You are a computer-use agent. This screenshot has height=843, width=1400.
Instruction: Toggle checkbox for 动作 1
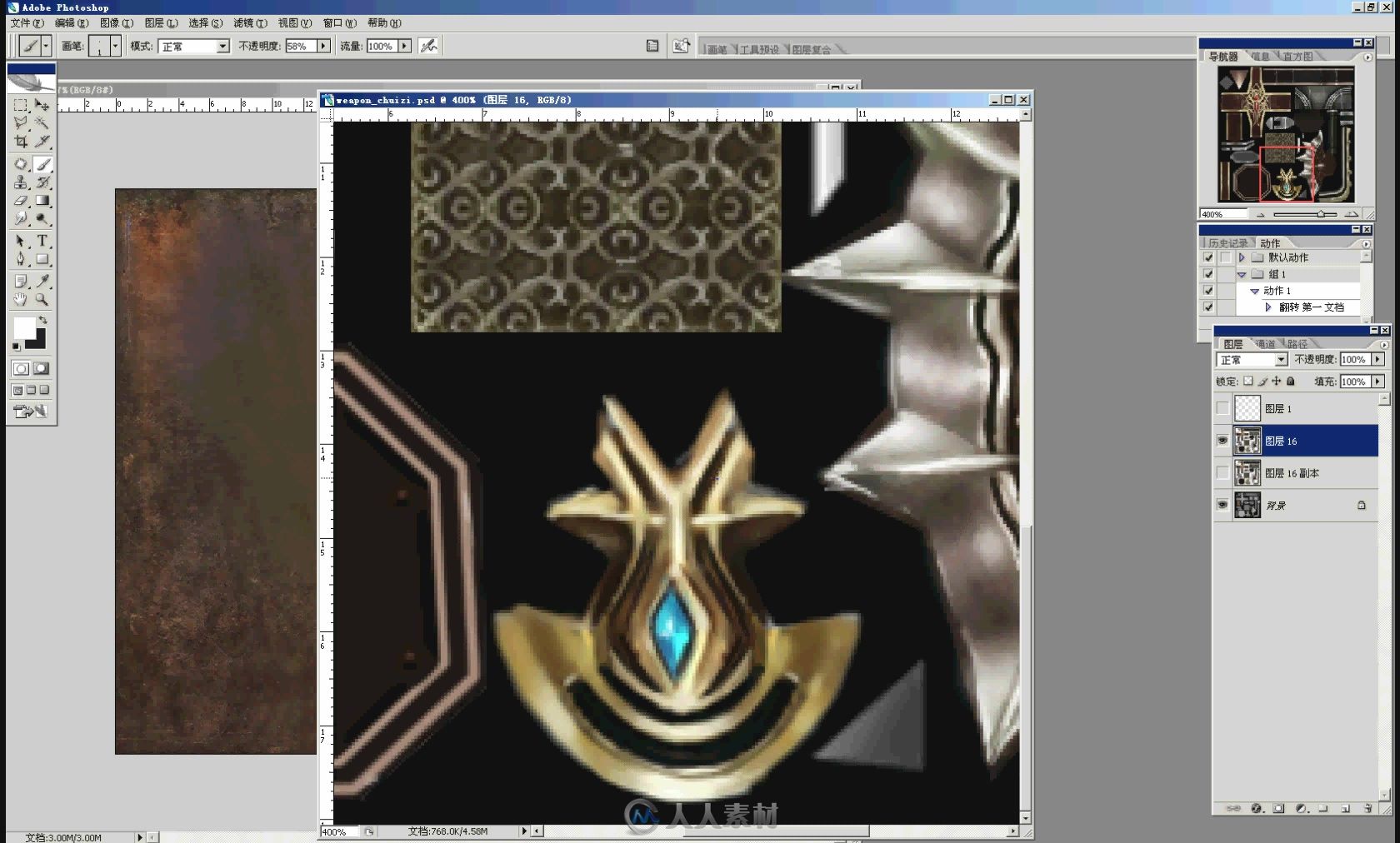click(x=1208, y=291)
